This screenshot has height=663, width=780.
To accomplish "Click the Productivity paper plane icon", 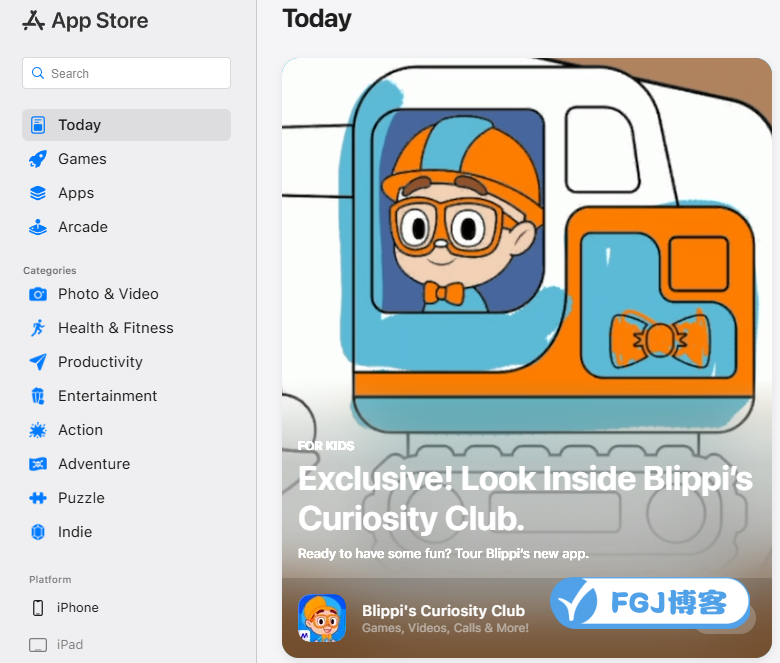I will (x=38, y=362).
